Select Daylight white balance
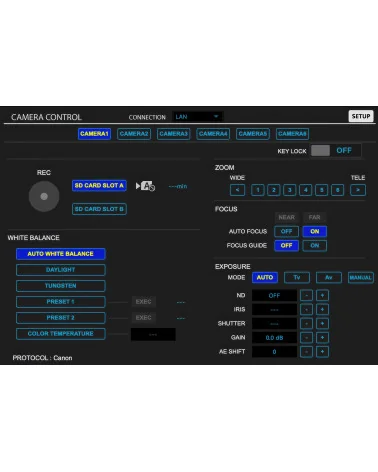Image resolution: width=378 pixels, height=472 pixels. [x=61, y=270]
